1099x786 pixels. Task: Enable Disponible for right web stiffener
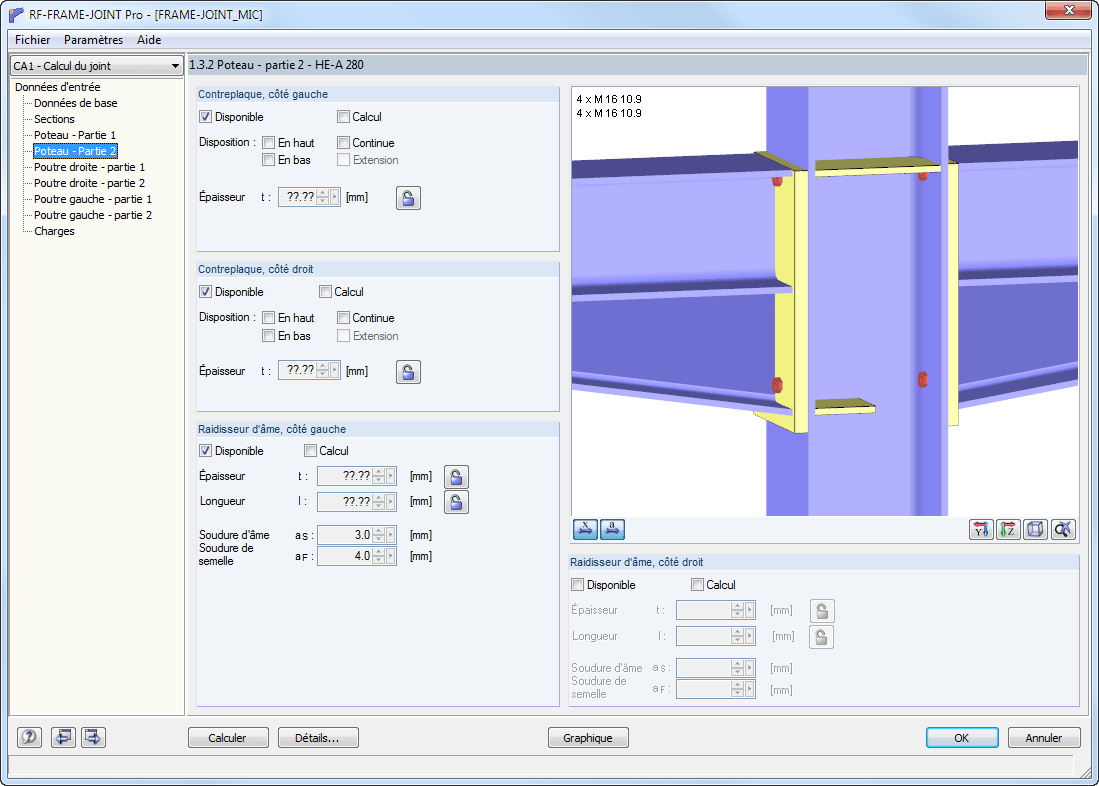[578, 585]
